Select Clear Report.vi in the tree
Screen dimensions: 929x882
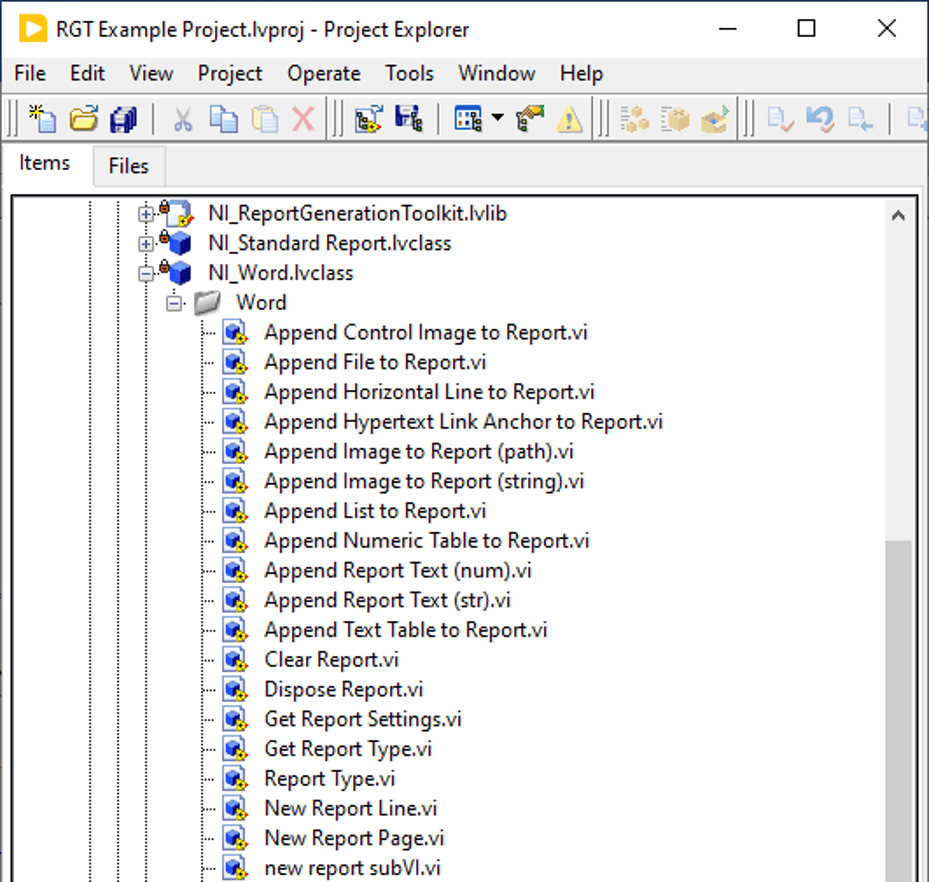[331, 659]
